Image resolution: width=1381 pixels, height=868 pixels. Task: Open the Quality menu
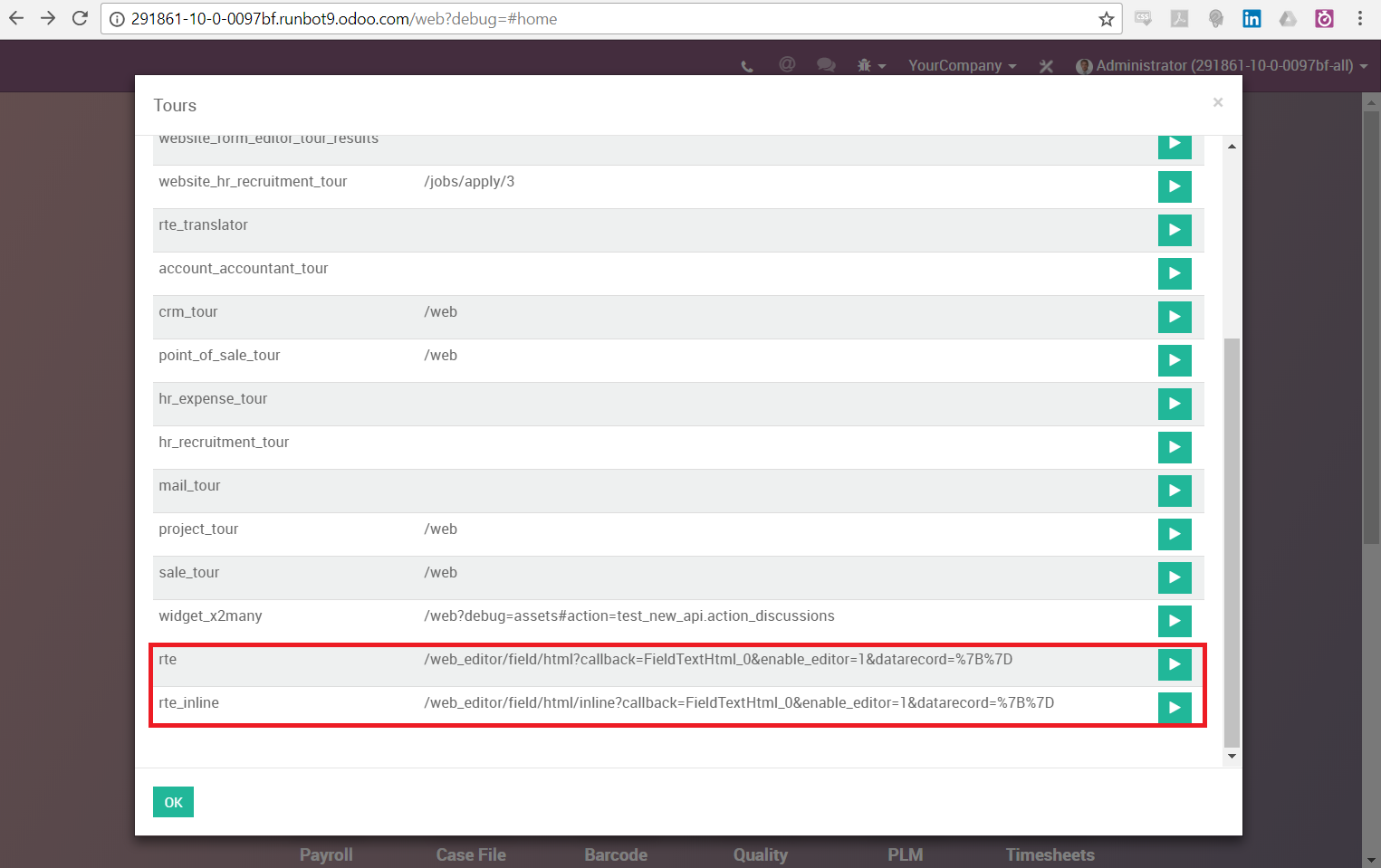coord(760,854)
